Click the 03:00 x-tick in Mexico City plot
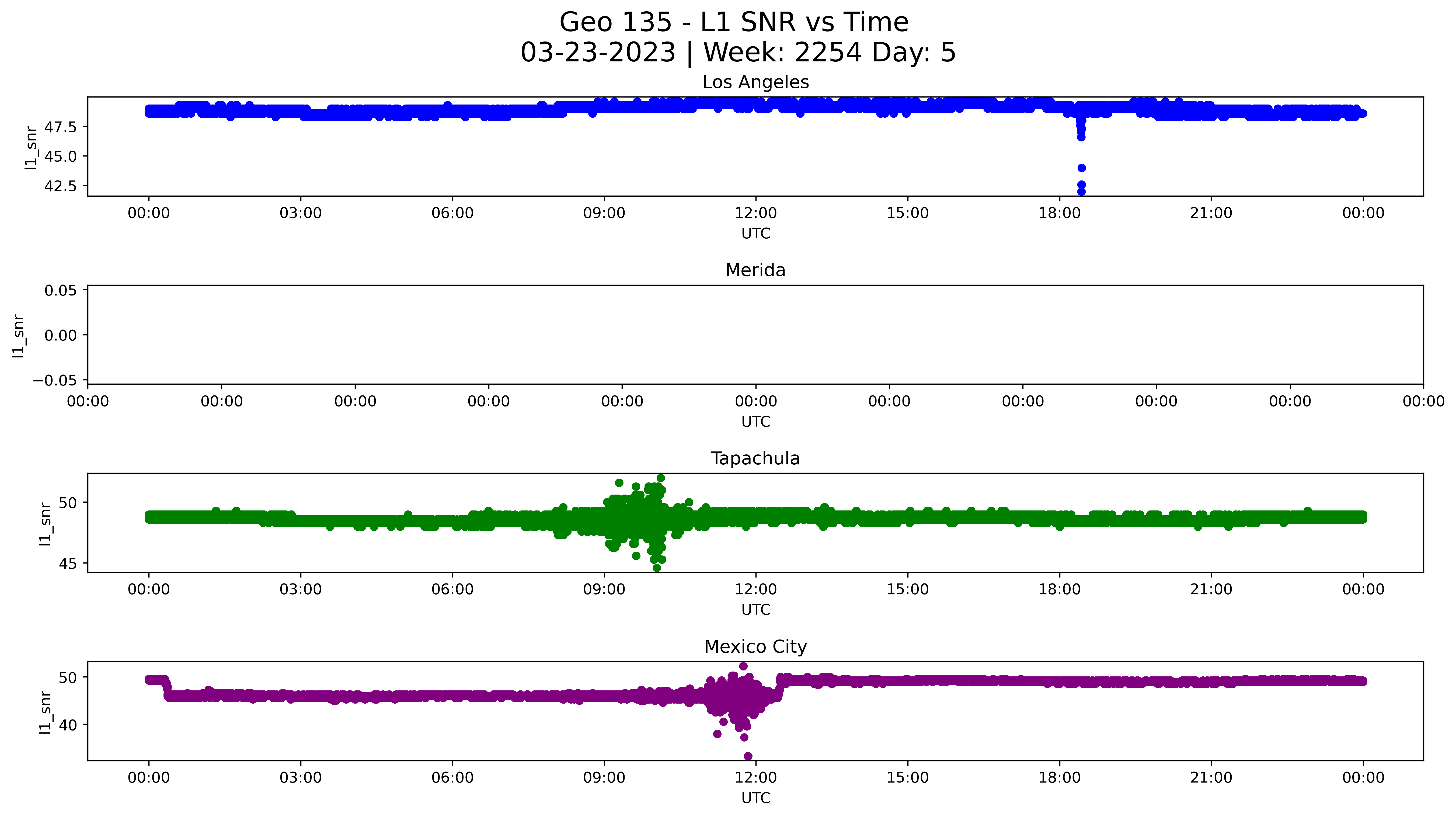This screenshot has height=817, width=1456. pyautogui.click(x=301, y=778)
